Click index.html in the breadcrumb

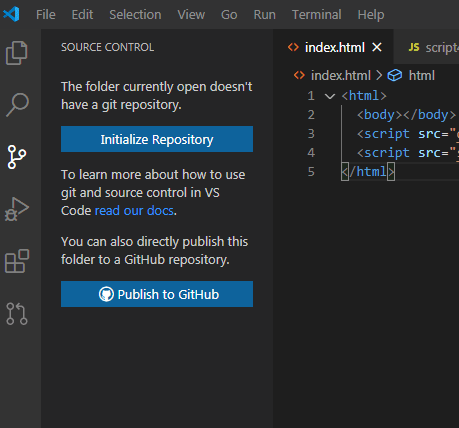(340, 76)
